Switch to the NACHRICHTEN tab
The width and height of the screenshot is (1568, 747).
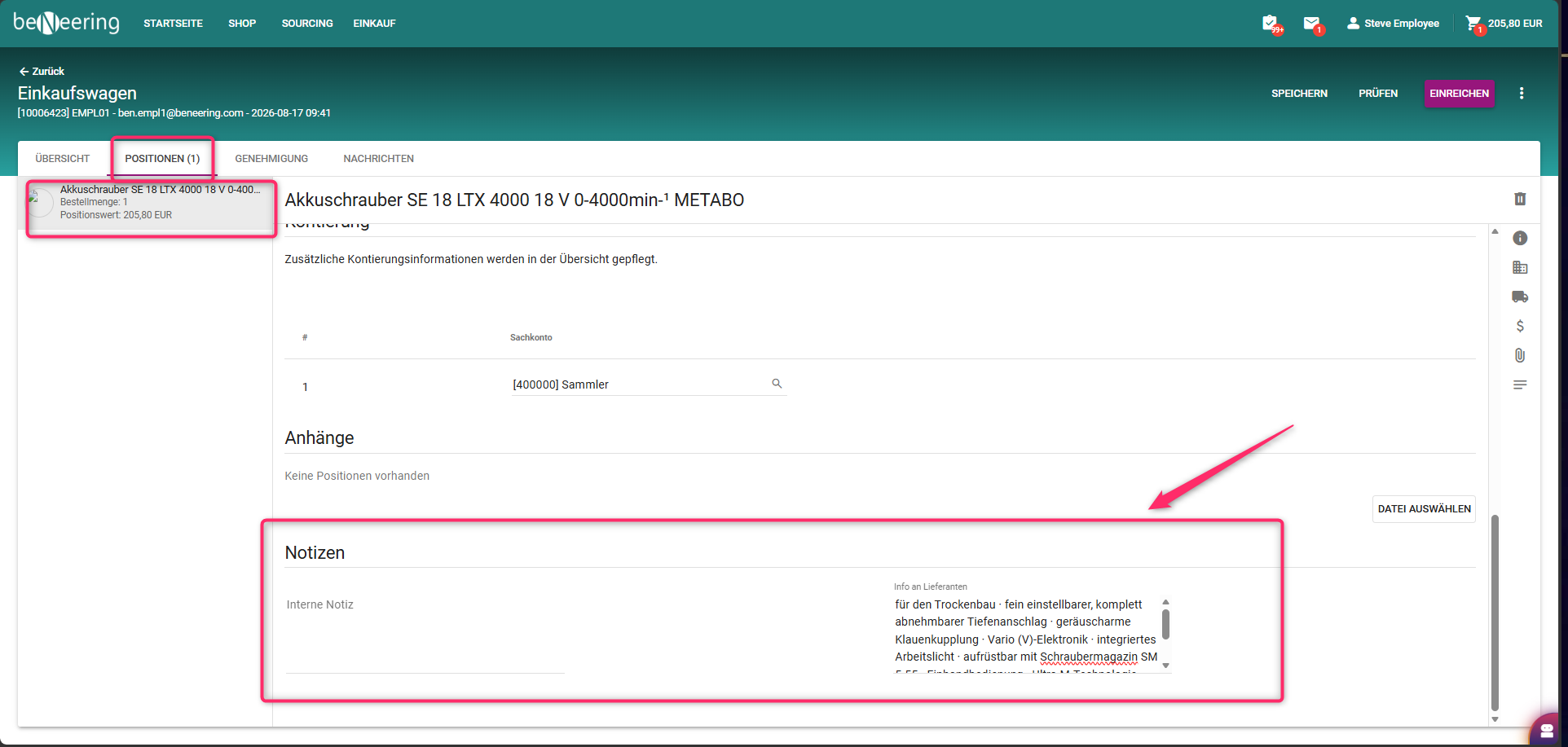click(379, 159)
